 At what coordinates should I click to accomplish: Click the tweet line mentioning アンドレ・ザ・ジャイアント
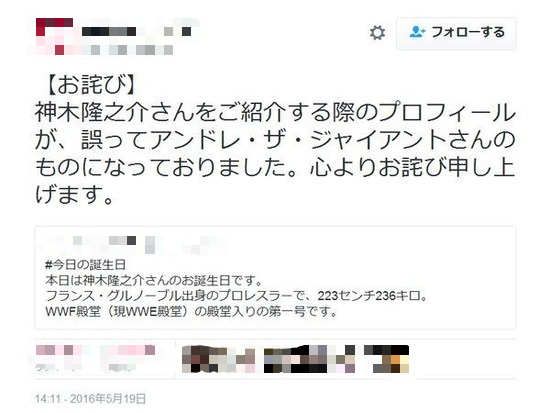pos(275,140)
